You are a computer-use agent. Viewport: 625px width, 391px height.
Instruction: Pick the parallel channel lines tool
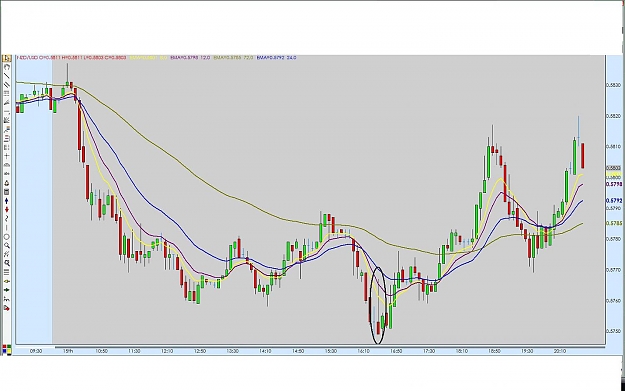pyautogui.click(x=7, y=84)
